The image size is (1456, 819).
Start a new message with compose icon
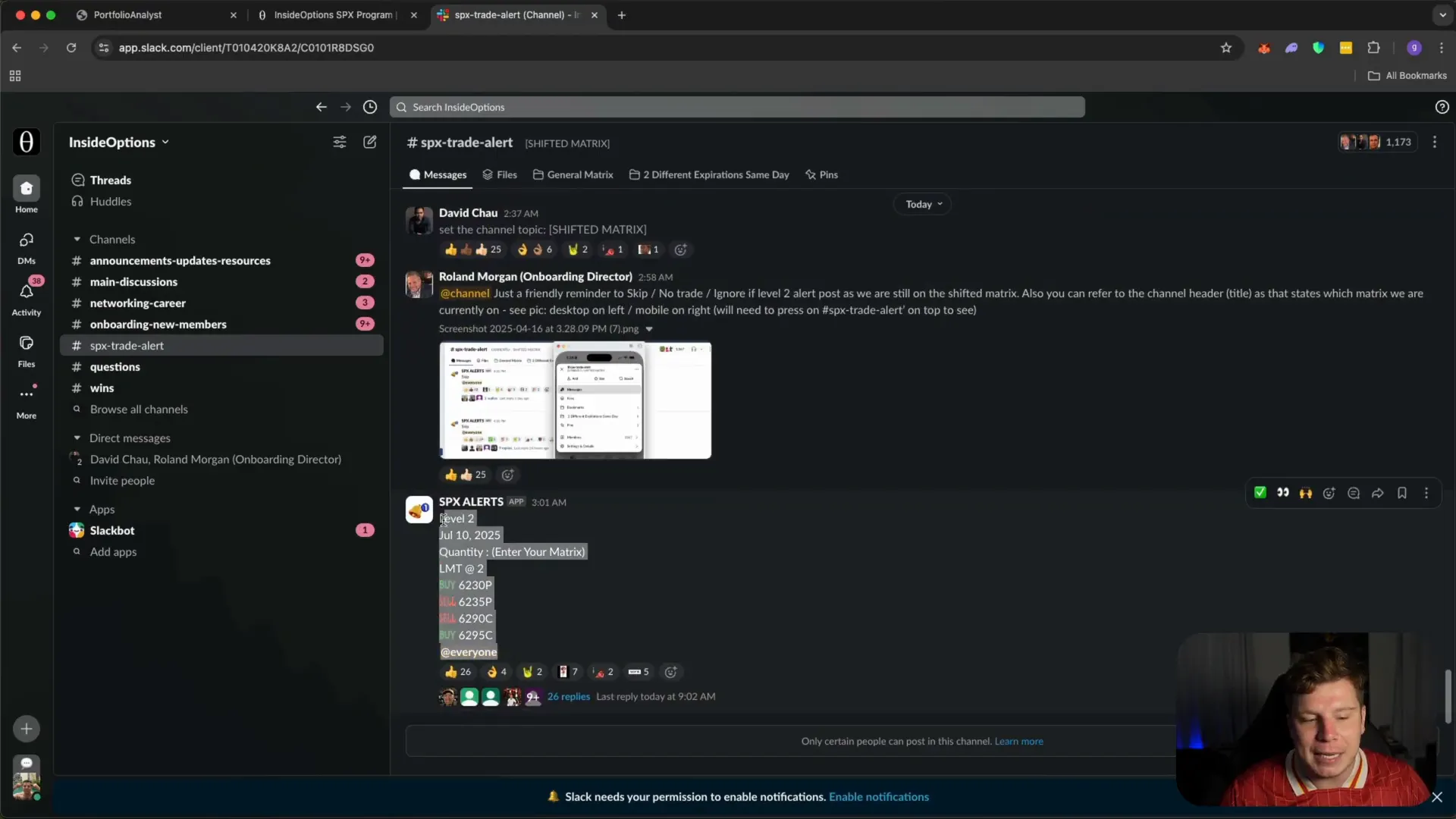pyautogui.click(x=370, y=142)
